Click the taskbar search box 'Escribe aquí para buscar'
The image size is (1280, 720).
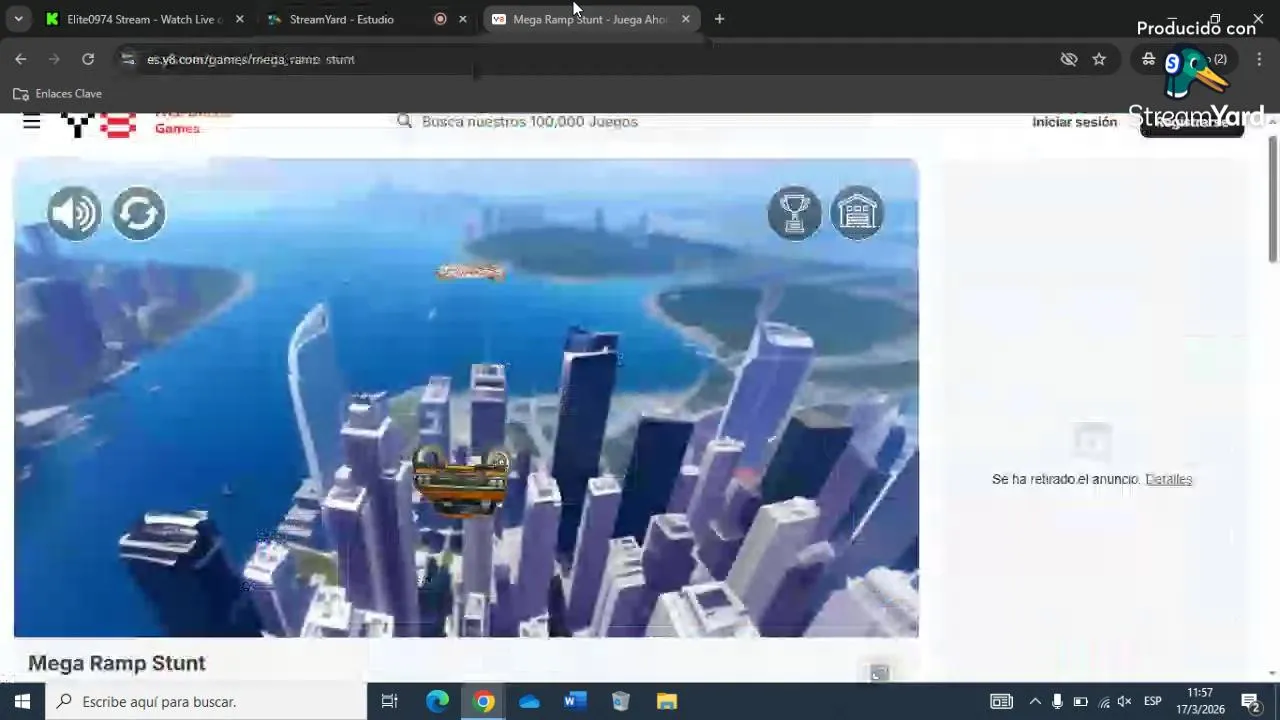[x=206, y=701]
